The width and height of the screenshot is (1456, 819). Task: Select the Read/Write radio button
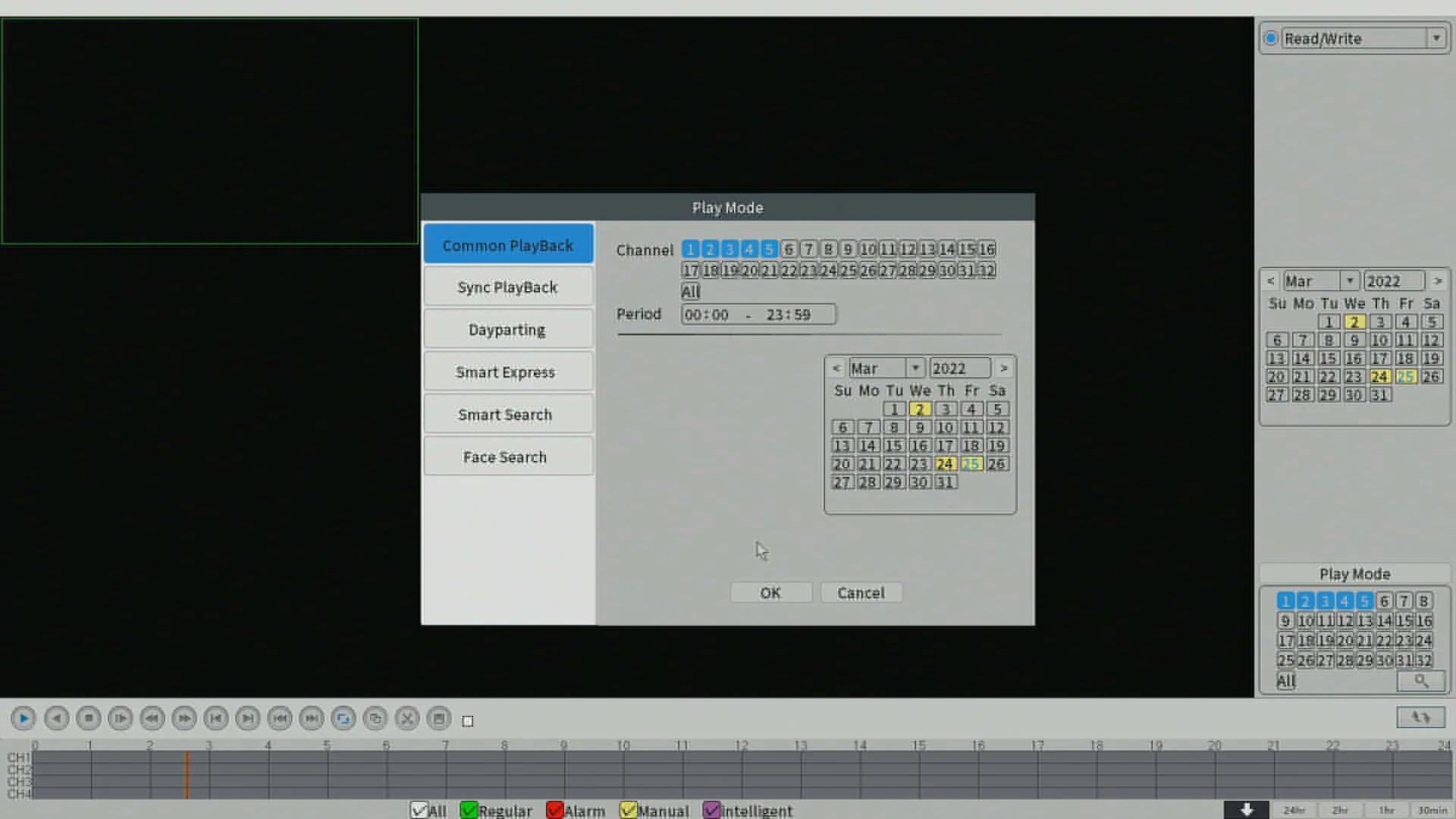point(1271,38)
